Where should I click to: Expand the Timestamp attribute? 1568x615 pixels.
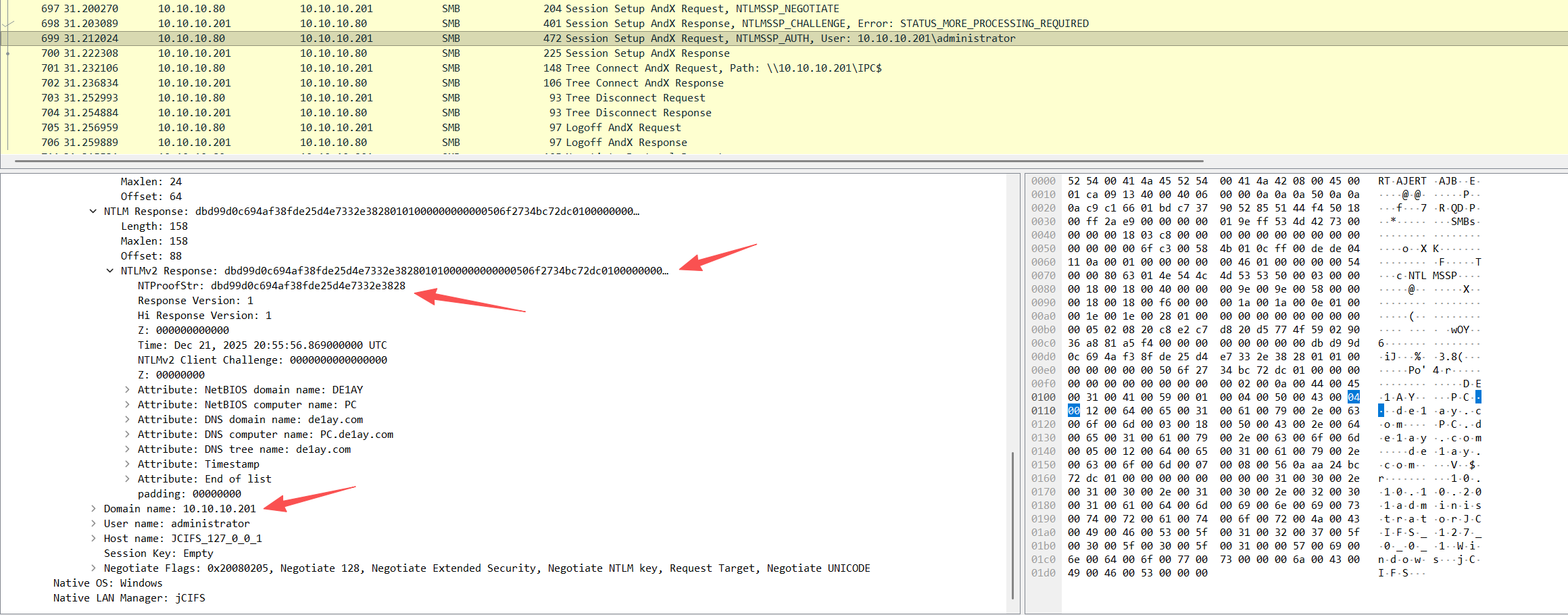127,464
